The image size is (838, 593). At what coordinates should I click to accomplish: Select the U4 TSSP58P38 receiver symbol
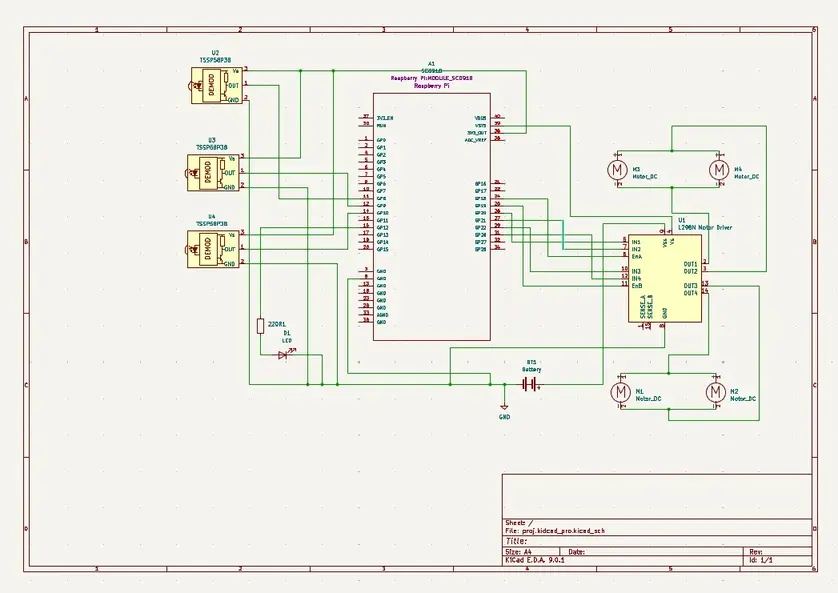click(213, 249)
